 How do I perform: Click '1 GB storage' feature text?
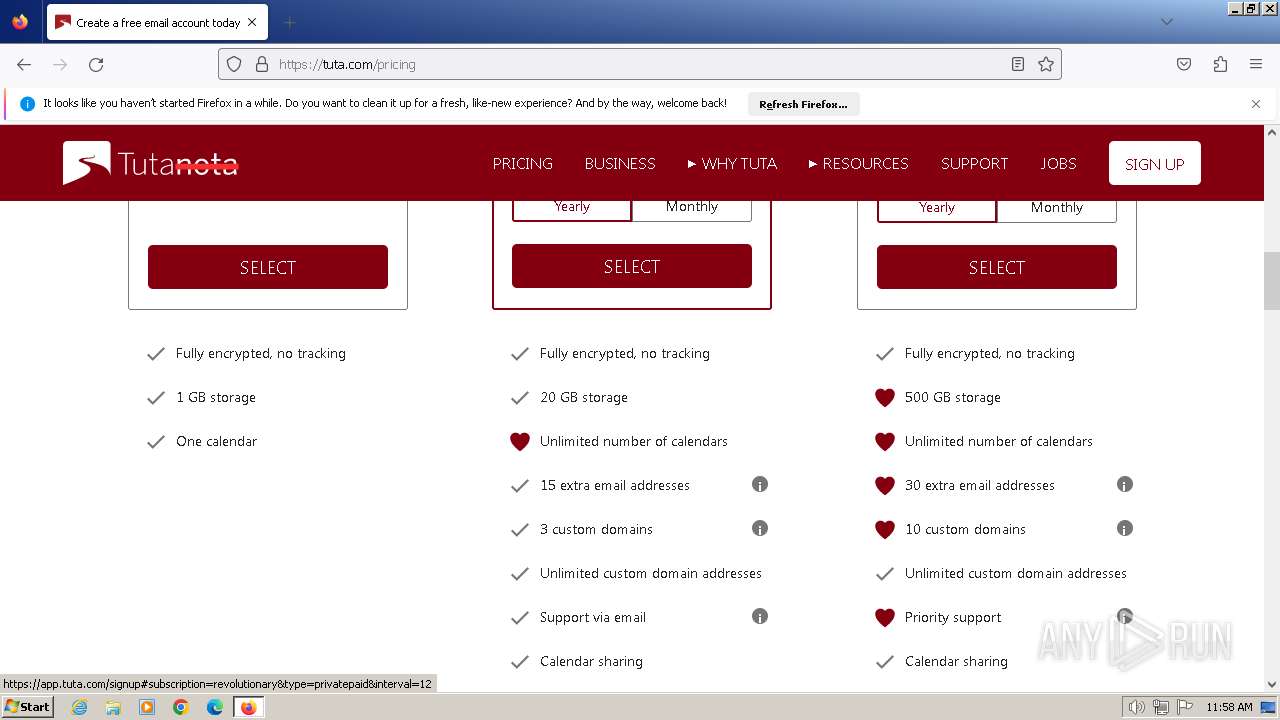click(x=216, y=397)
